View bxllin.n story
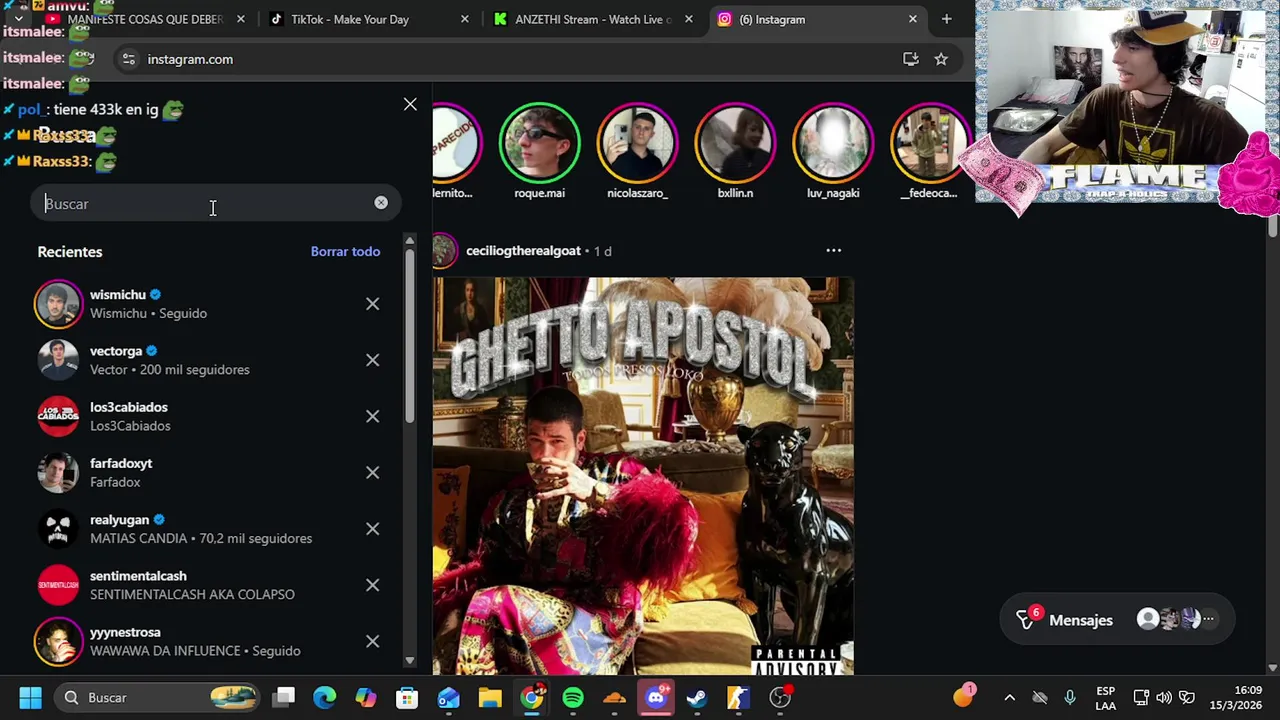 click(735, 143)
